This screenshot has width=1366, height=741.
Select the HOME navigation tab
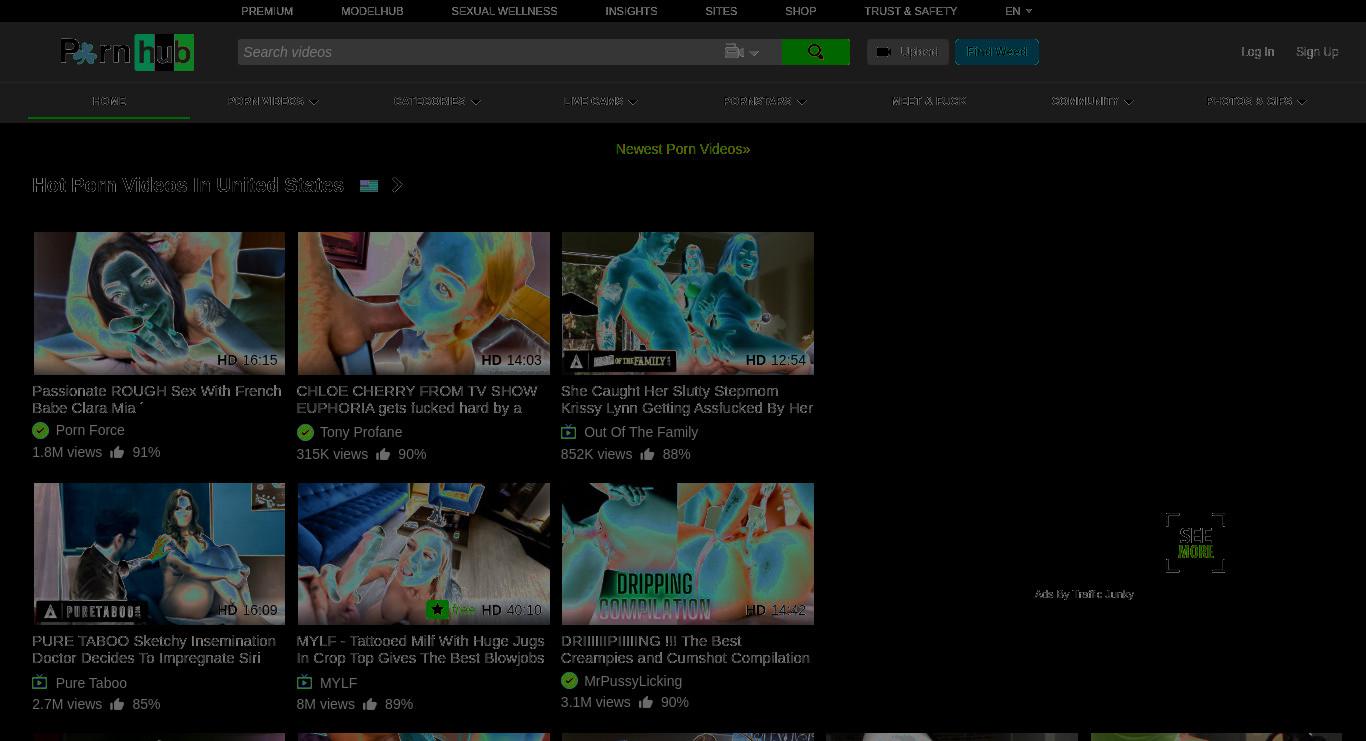pos(109,101)
